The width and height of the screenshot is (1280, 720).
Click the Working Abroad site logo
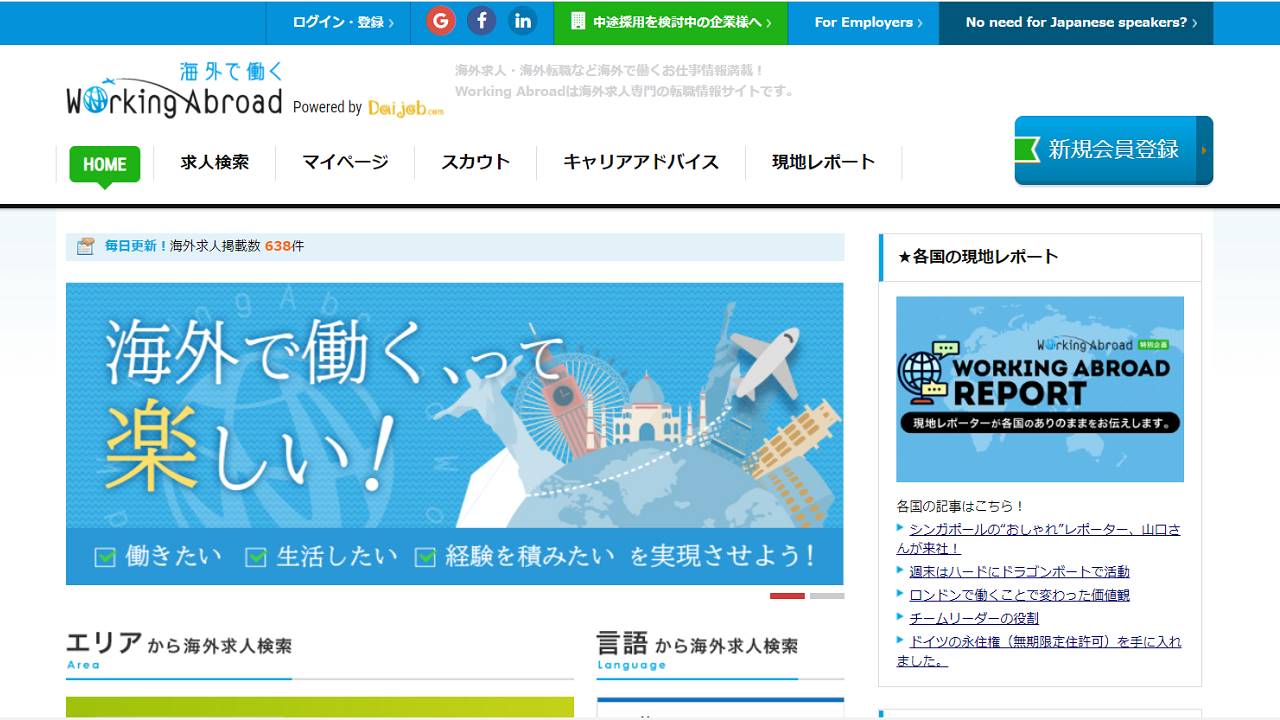[x=175, y=91]
